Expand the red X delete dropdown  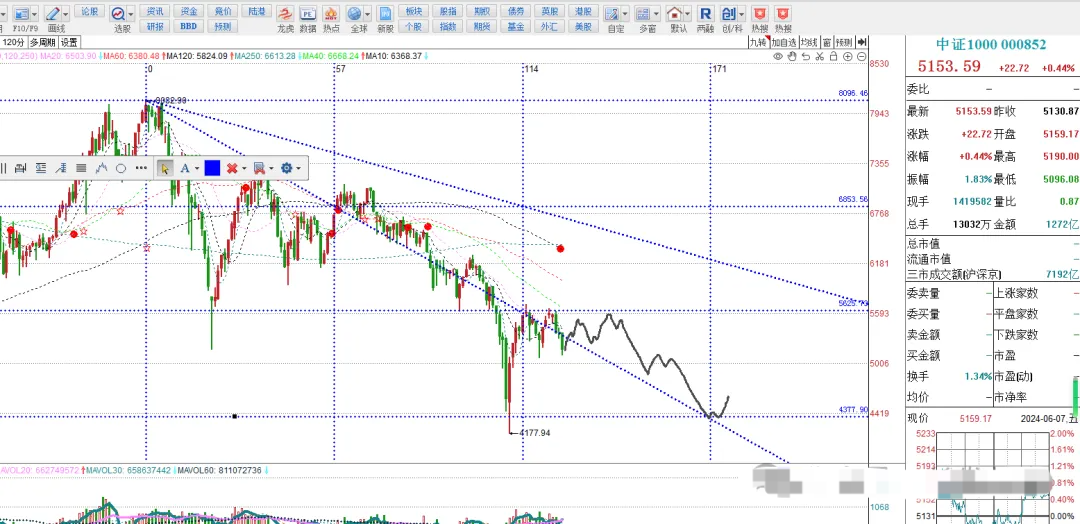click(x=245, y=169)
